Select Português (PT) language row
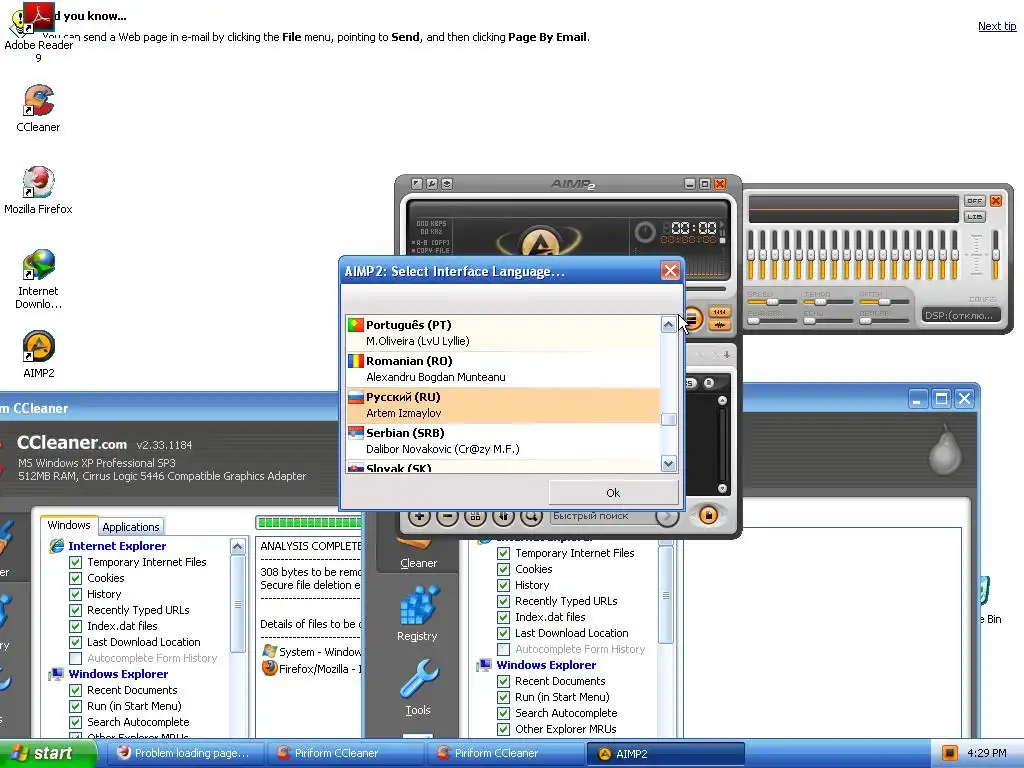Viewport: 1024px width, 768px height. click(x=503, y=333)
